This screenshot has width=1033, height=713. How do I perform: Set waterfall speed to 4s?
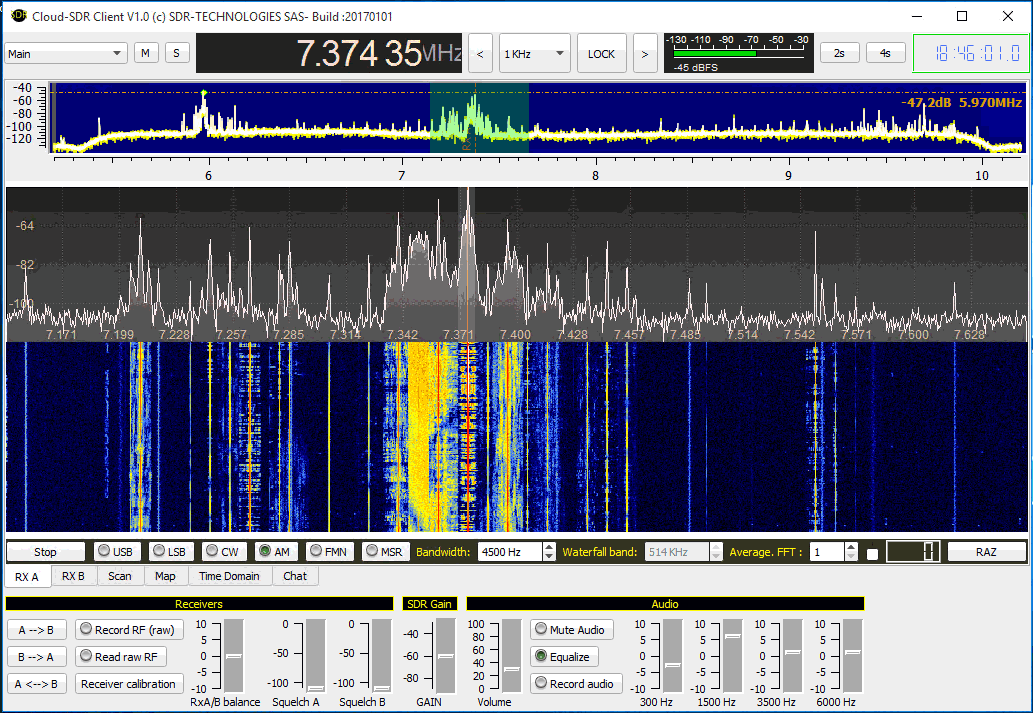(x=885, y=52)
